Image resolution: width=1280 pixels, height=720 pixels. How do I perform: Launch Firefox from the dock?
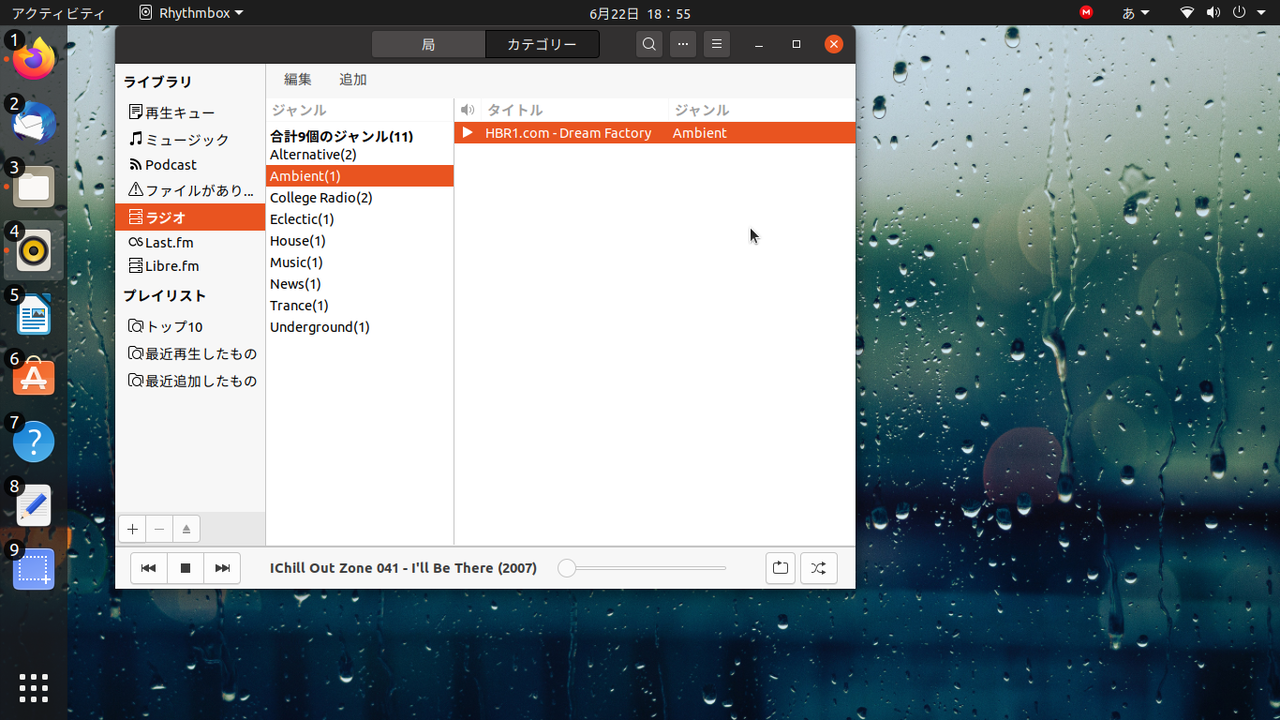click(34, 59)
